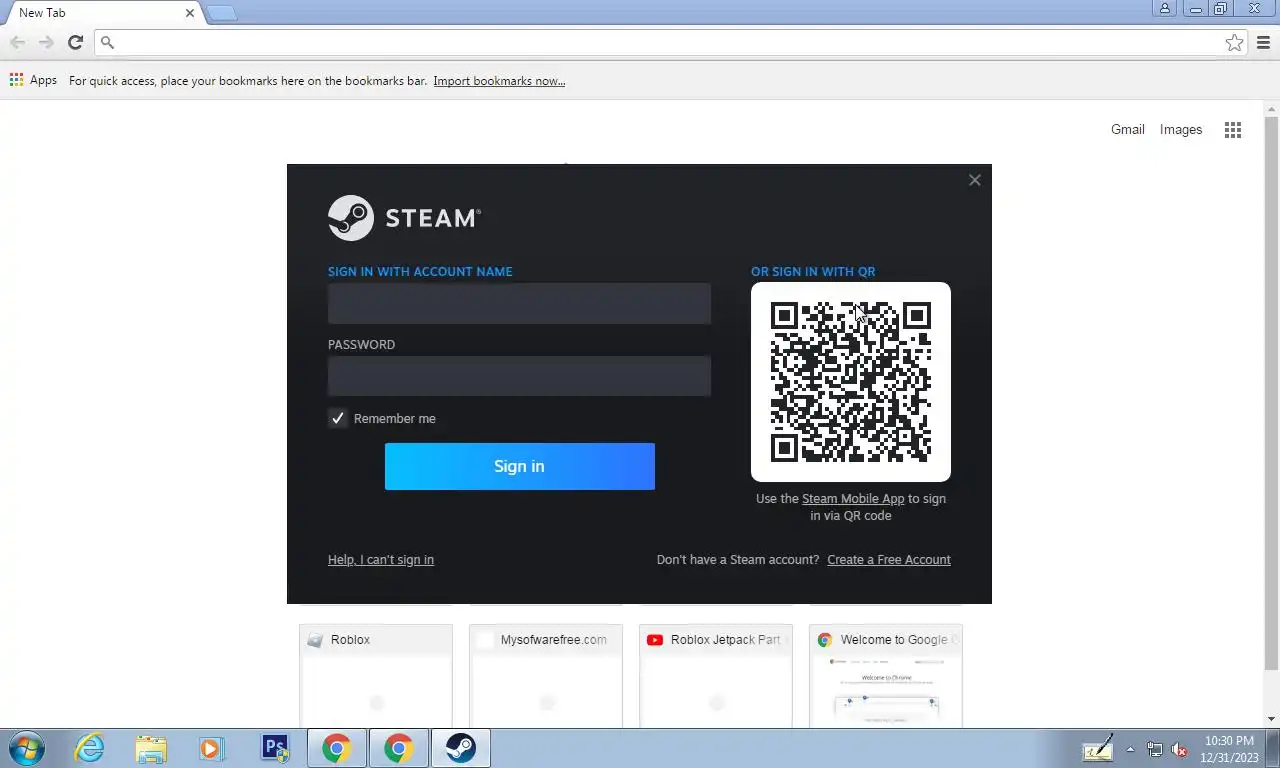Open the Welcome to Google Chrome thumbnail
This screenshot has height=768, width=1280.
click(x=886, y=675)
